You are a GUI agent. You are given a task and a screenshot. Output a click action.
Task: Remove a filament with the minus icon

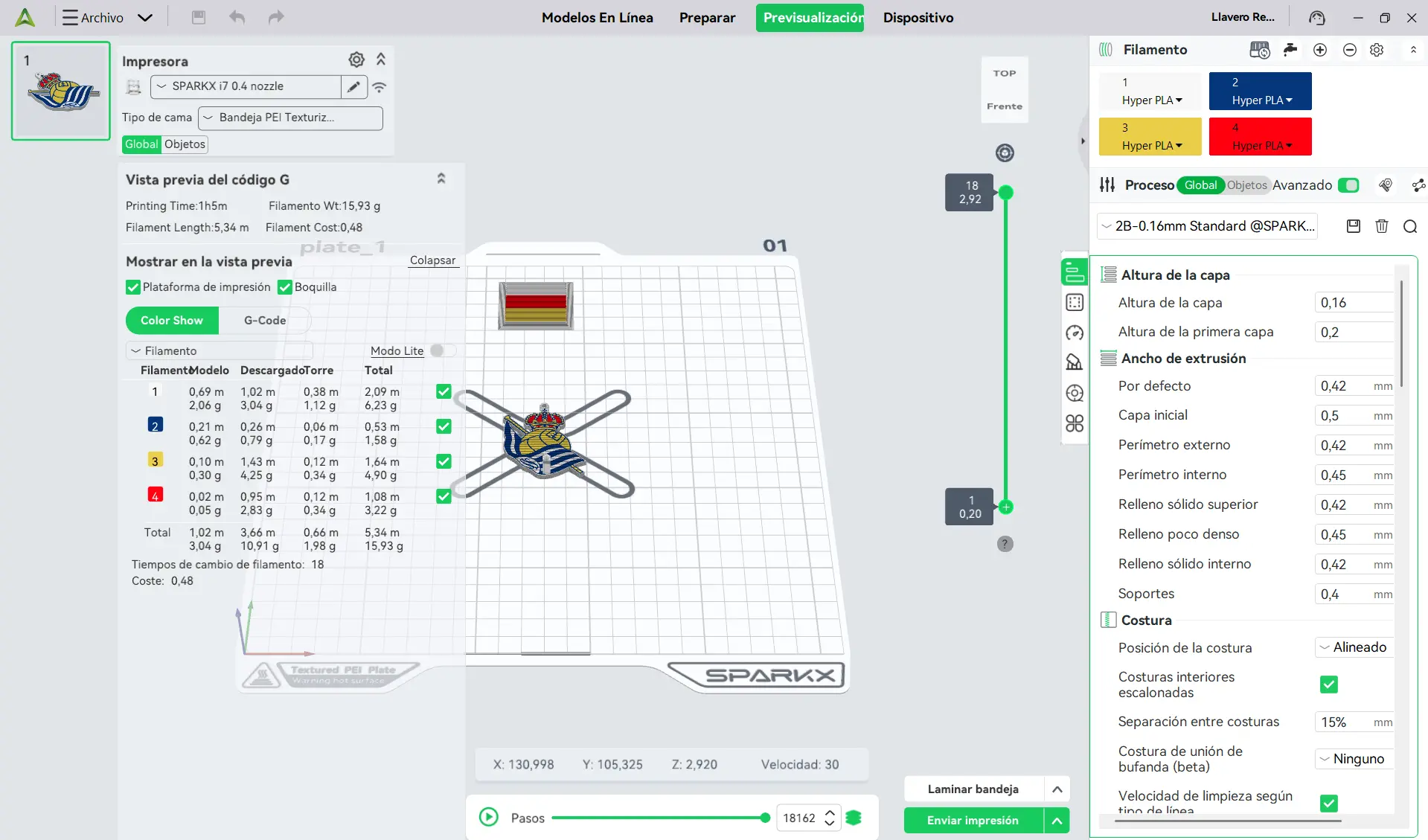1349,50
